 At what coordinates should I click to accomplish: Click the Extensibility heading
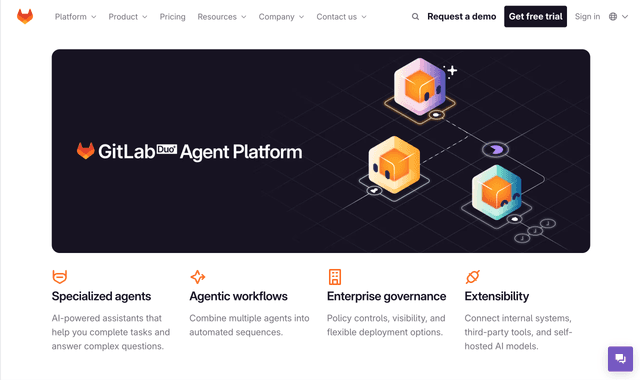coord(496,296)
